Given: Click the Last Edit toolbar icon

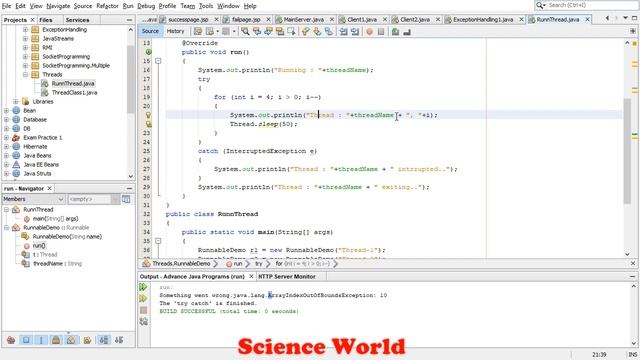Looking at the screenshot, I should [x=198, y=31].
